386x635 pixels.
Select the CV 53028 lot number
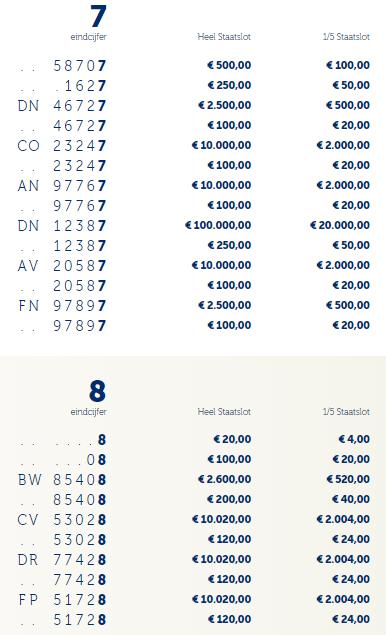pyautogui.click(x=62, y=520)
